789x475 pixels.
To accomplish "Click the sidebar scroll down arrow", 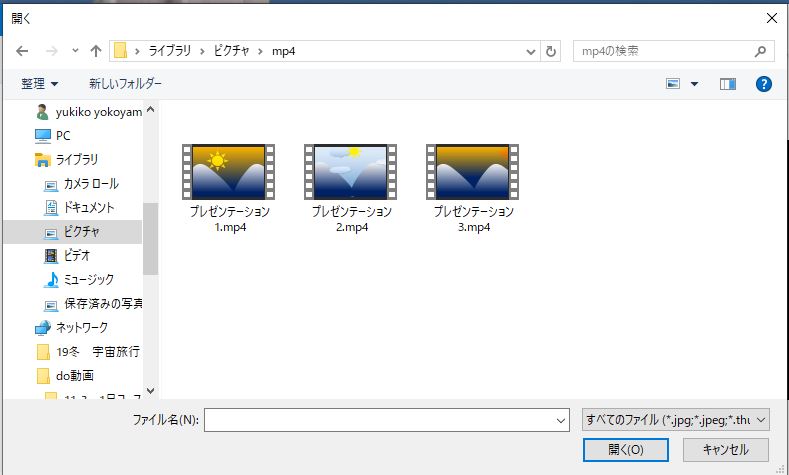I will (x=150, y=391).
